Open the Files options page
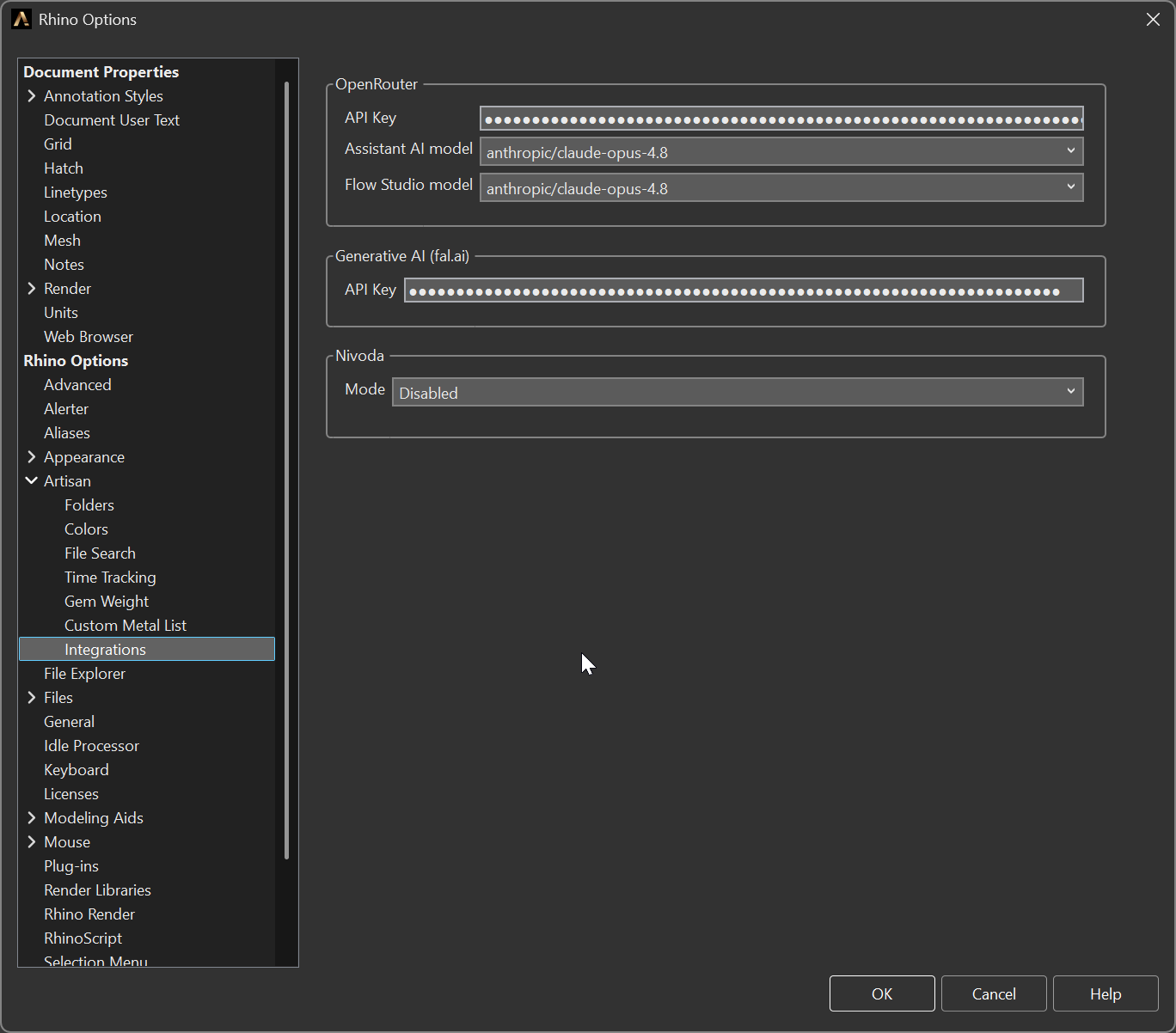The width and height of the screenshot is (1176, 1033). point(58,698)
